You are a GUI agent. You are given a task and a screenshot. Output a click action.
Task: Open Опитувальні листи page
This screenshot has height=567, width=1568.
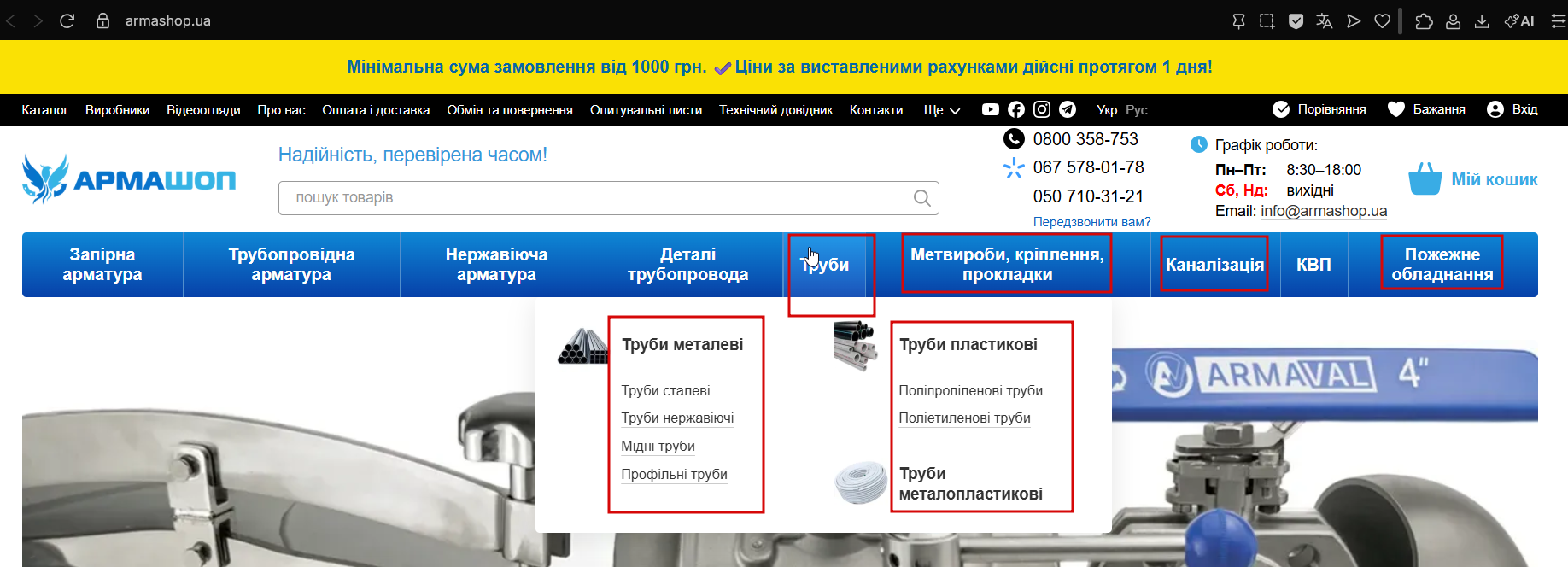[x=646, y=110]
